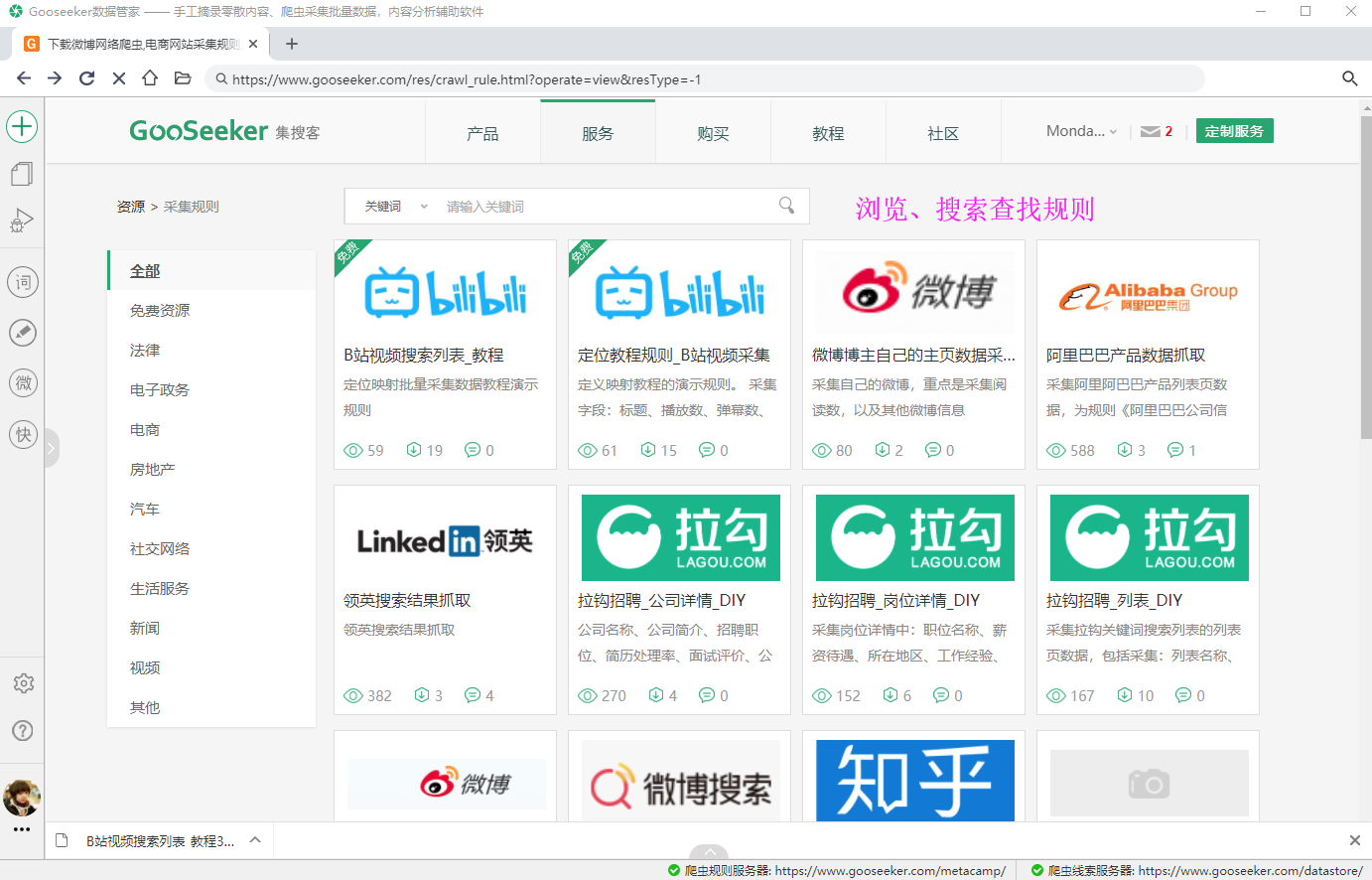
Task: Select the 免费资源 category
Action: click(x=211, y=310)
